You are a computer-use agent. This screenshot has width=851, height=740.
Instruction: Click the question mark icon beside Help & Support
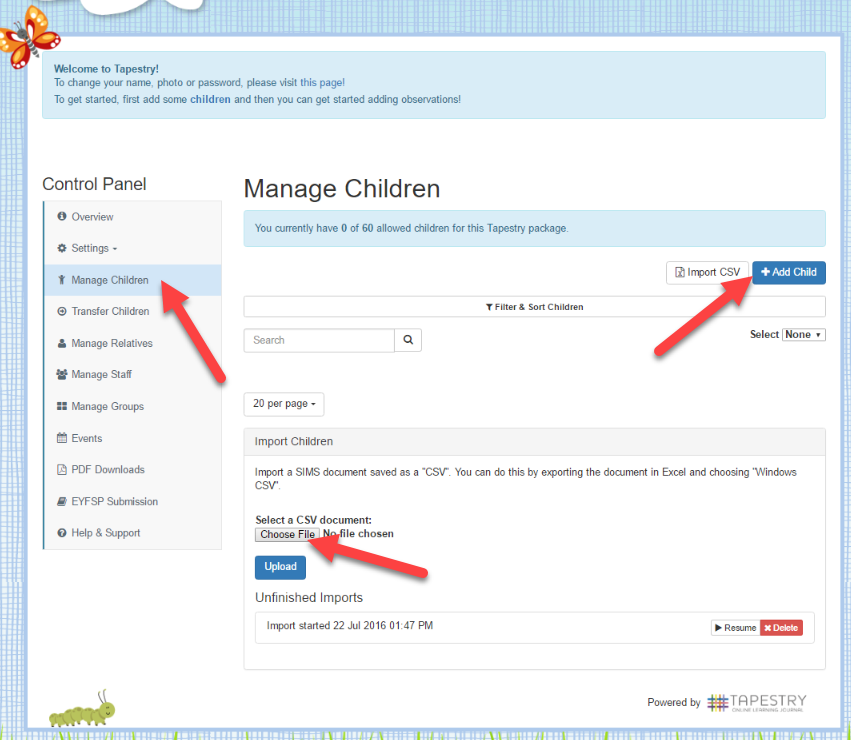[x=62, y=533]
